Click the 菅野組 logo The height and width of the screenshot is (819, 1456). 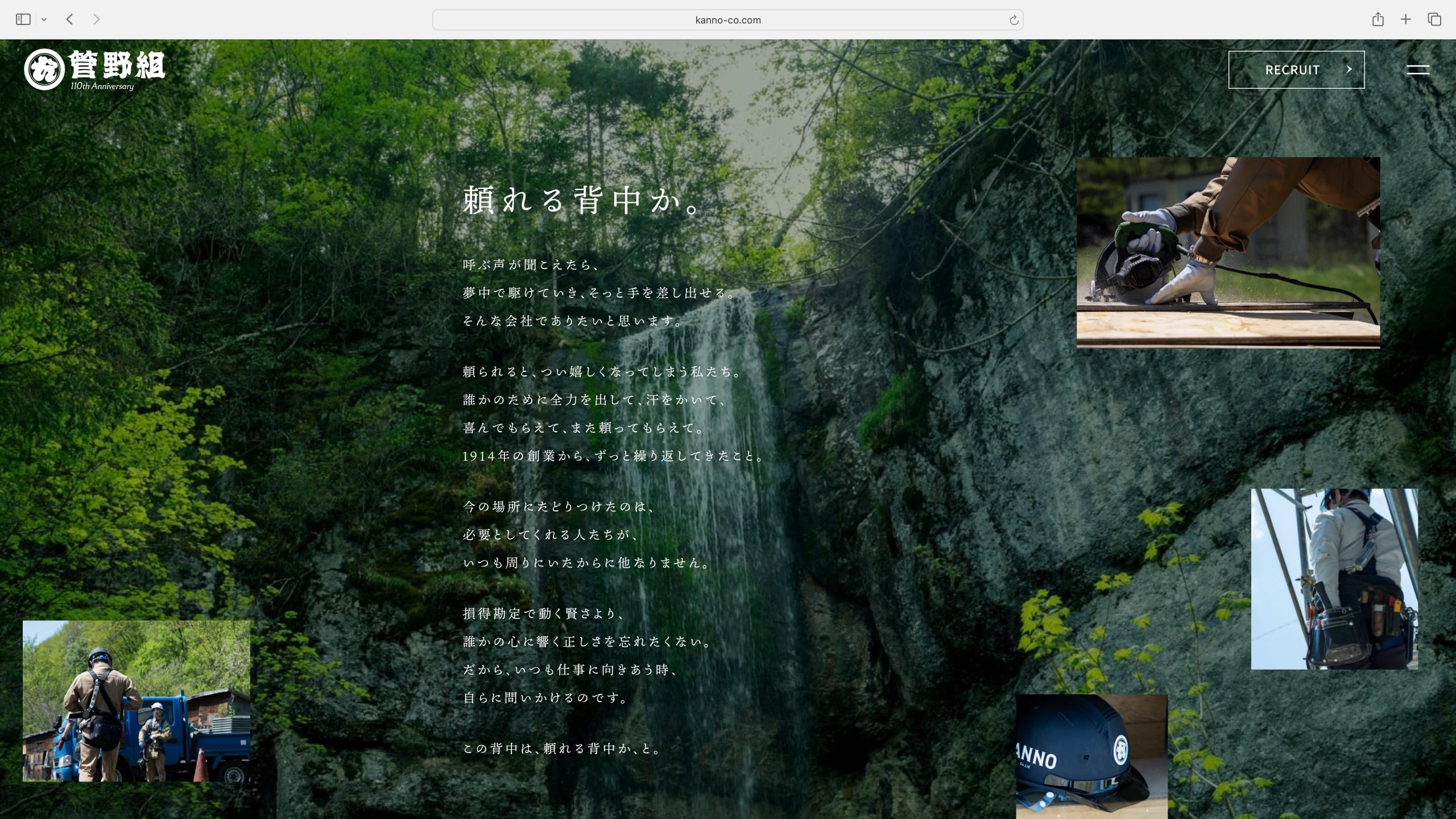coord(94,69)
